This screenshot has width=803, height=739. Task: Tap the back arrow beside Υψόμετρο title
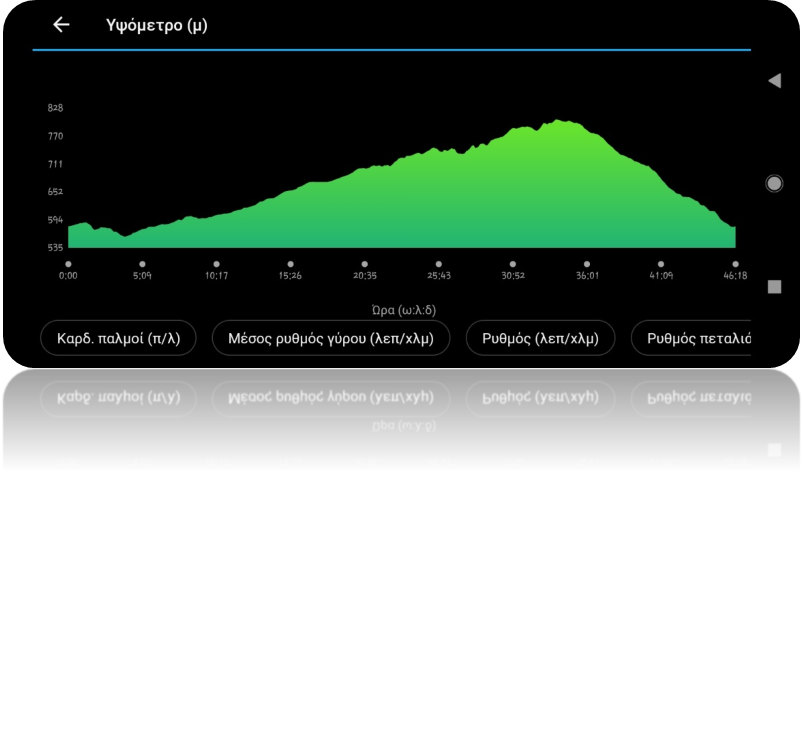pyautogui.click(x=62, y=25)
